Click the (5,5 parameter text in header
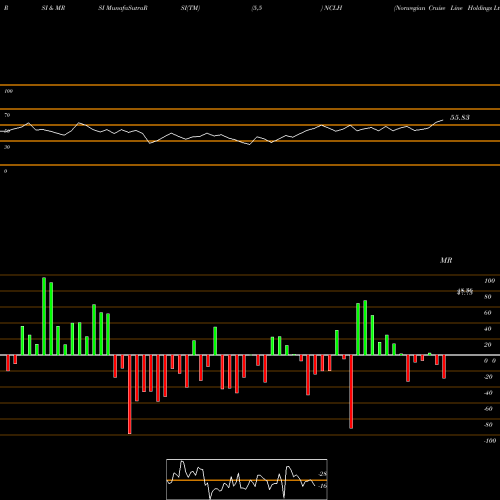This screenshot has height=500, width=500. [257, 8]
